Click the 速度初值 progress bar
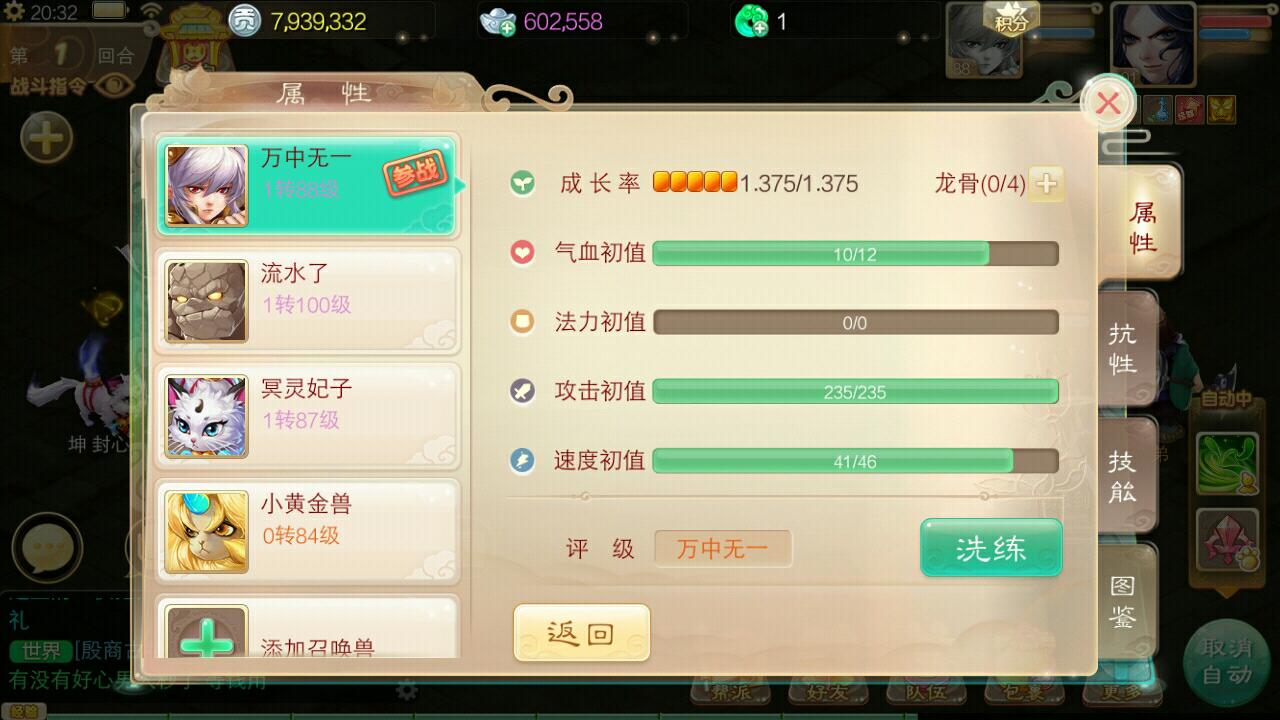Viewport: 1280px width, 720px height. (855, 461)
